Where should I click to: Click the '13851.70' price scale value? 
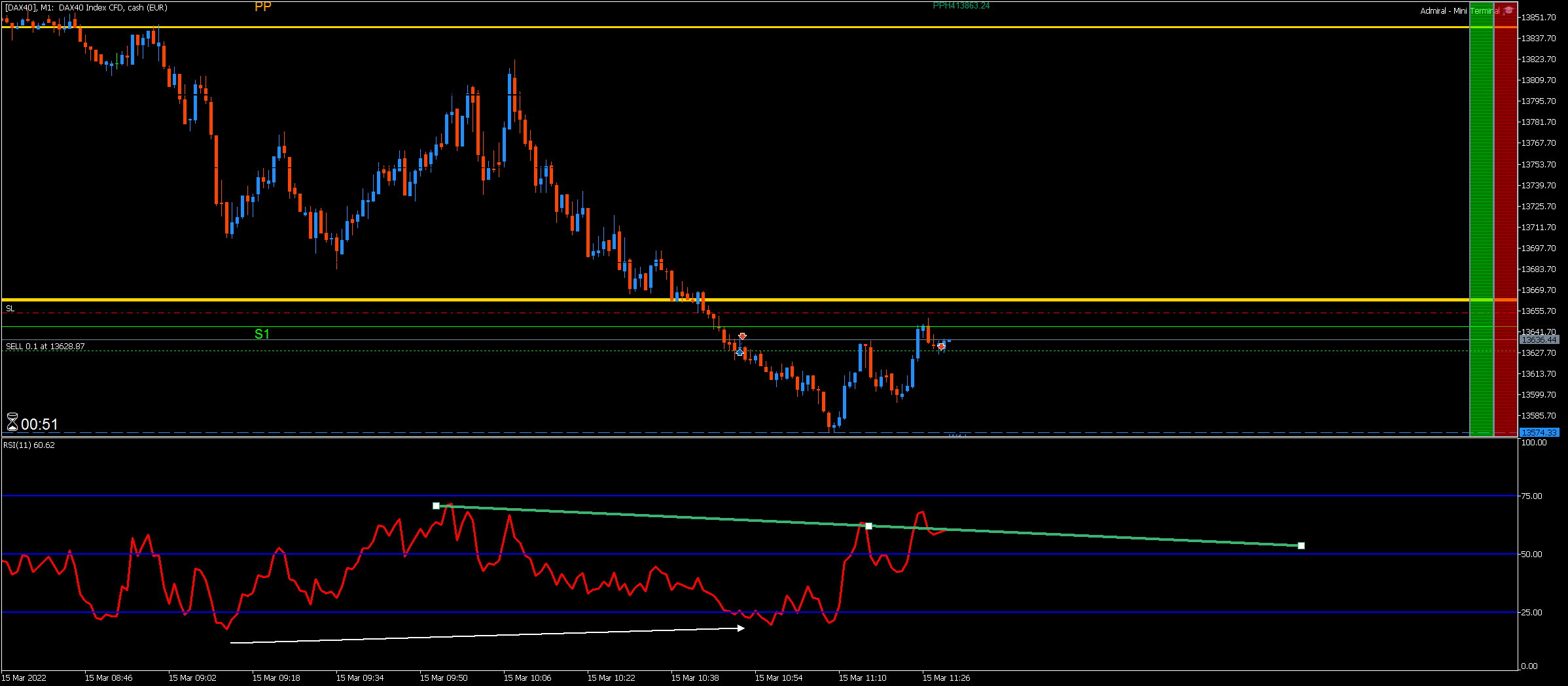tap(1538, 18)
